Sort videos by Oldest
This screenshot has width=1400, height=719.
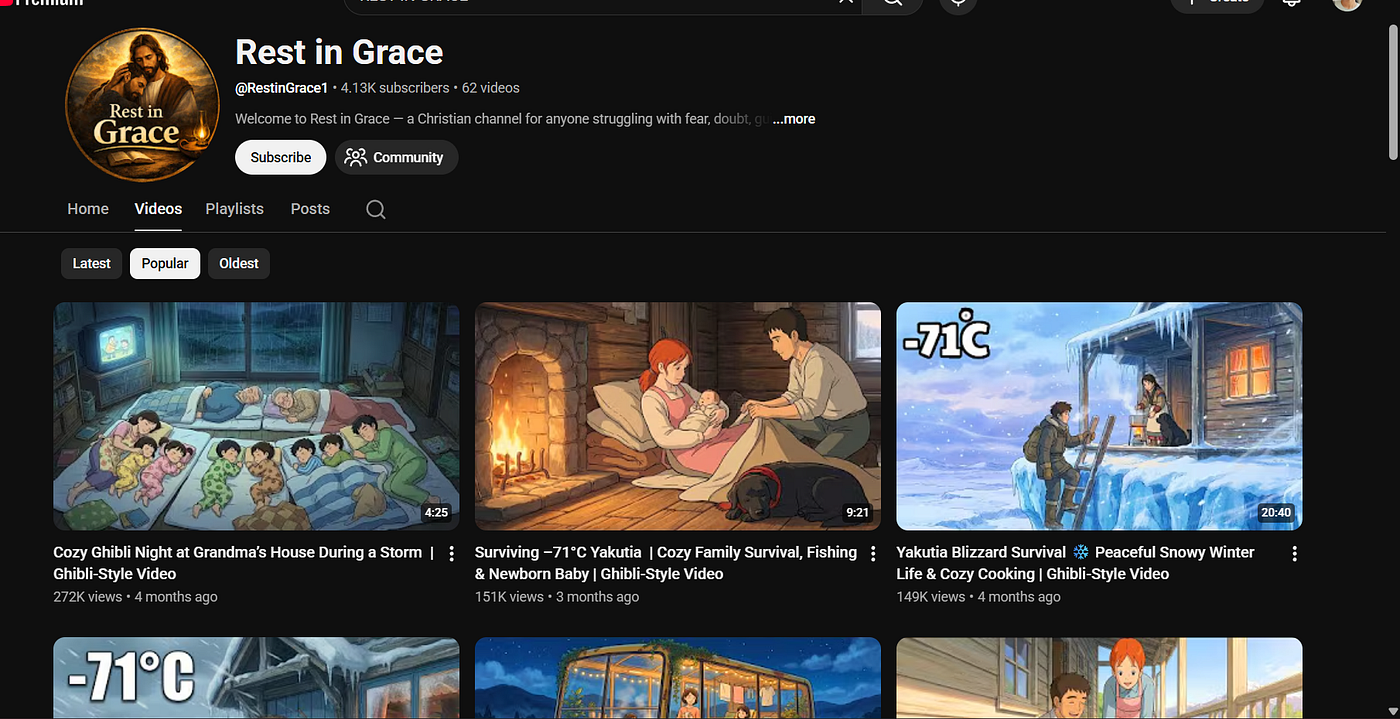[239, 263]
